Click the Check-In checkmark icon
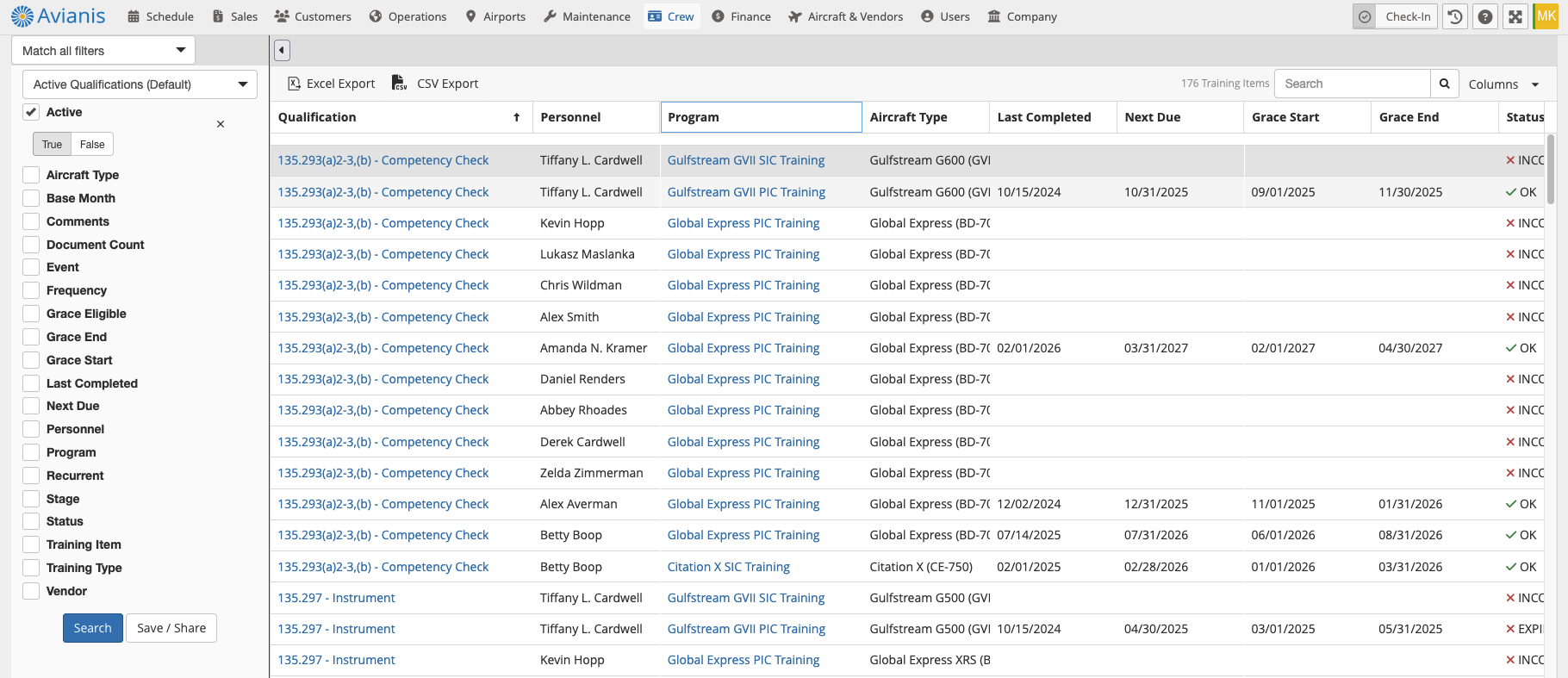The height and width of the screenshot is (678, 1568). 1365,16
